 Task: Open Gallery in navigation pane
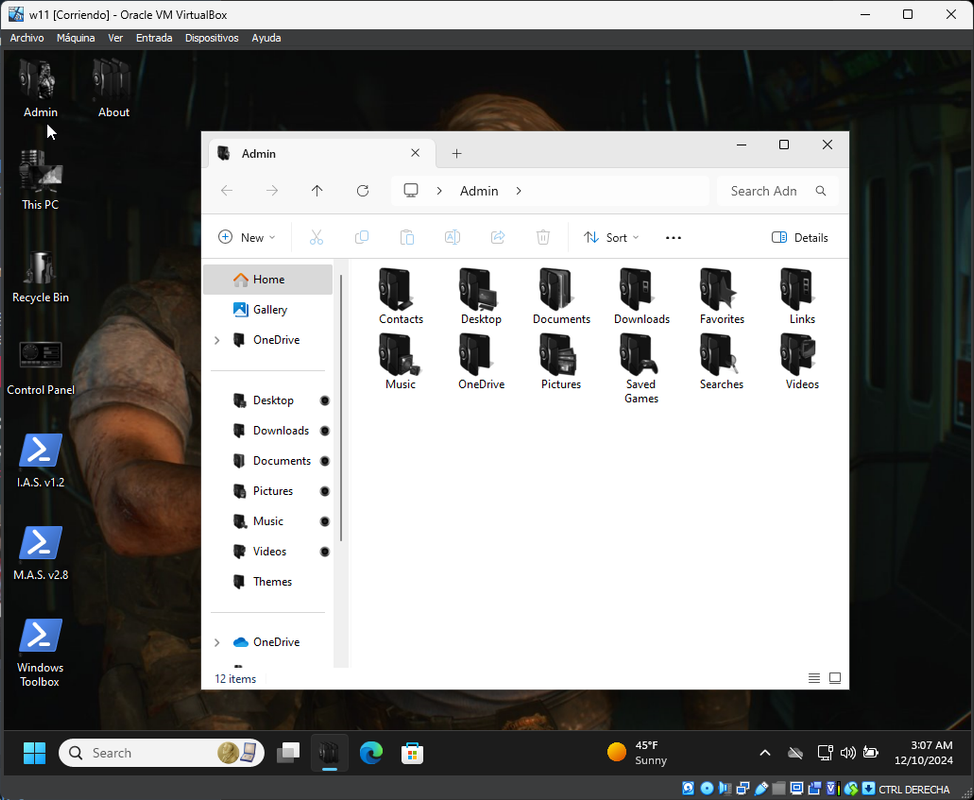(268, 309)
